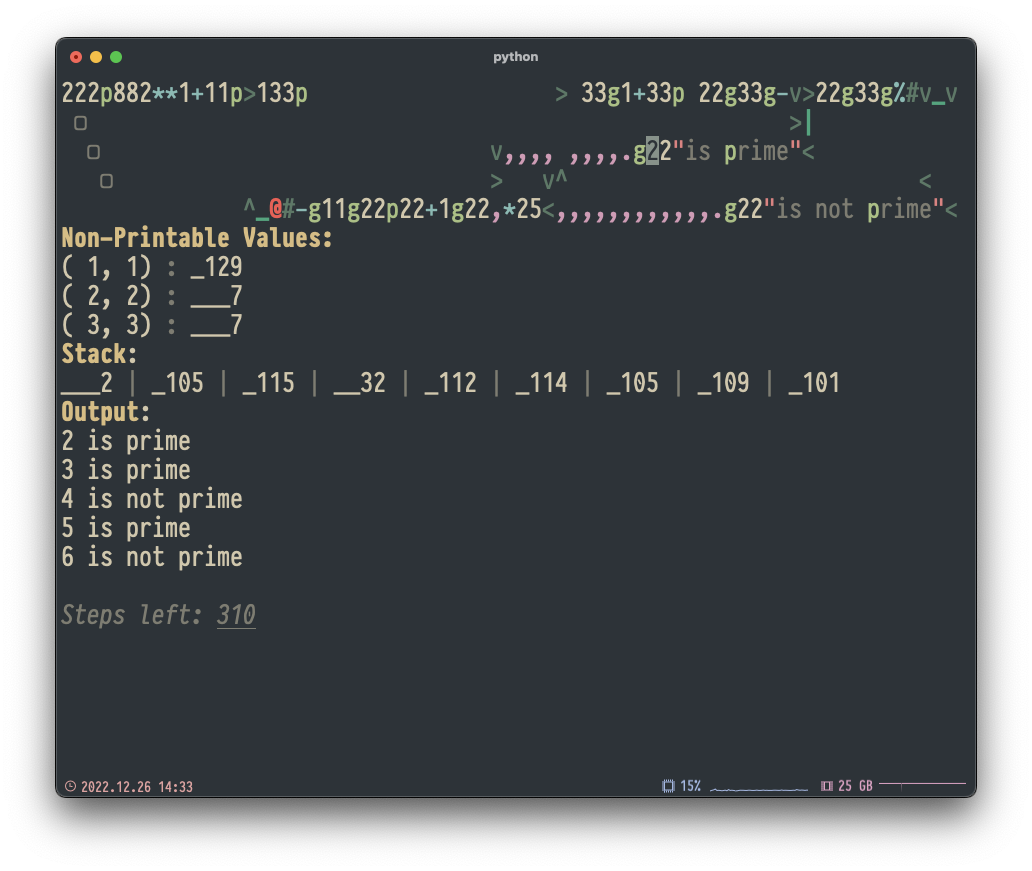1032x871 pixels.
Task: Click the date '2022.12.26 14:33'
Action: pyautogui.click(x=137, y=787)
